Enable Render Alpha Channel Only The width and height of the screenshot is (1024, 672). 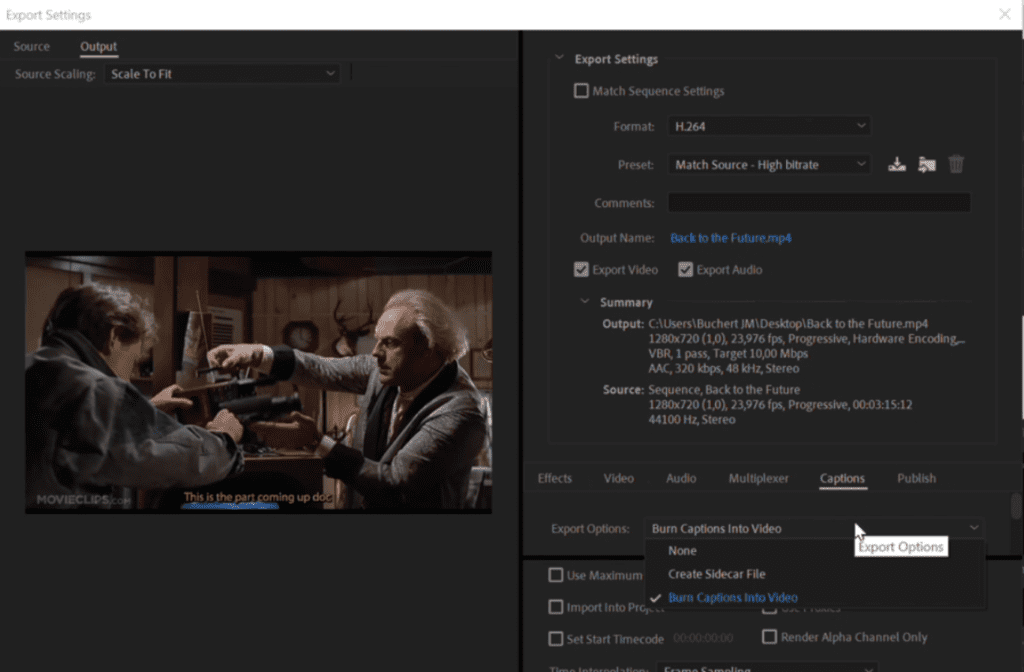click(769, 637)
